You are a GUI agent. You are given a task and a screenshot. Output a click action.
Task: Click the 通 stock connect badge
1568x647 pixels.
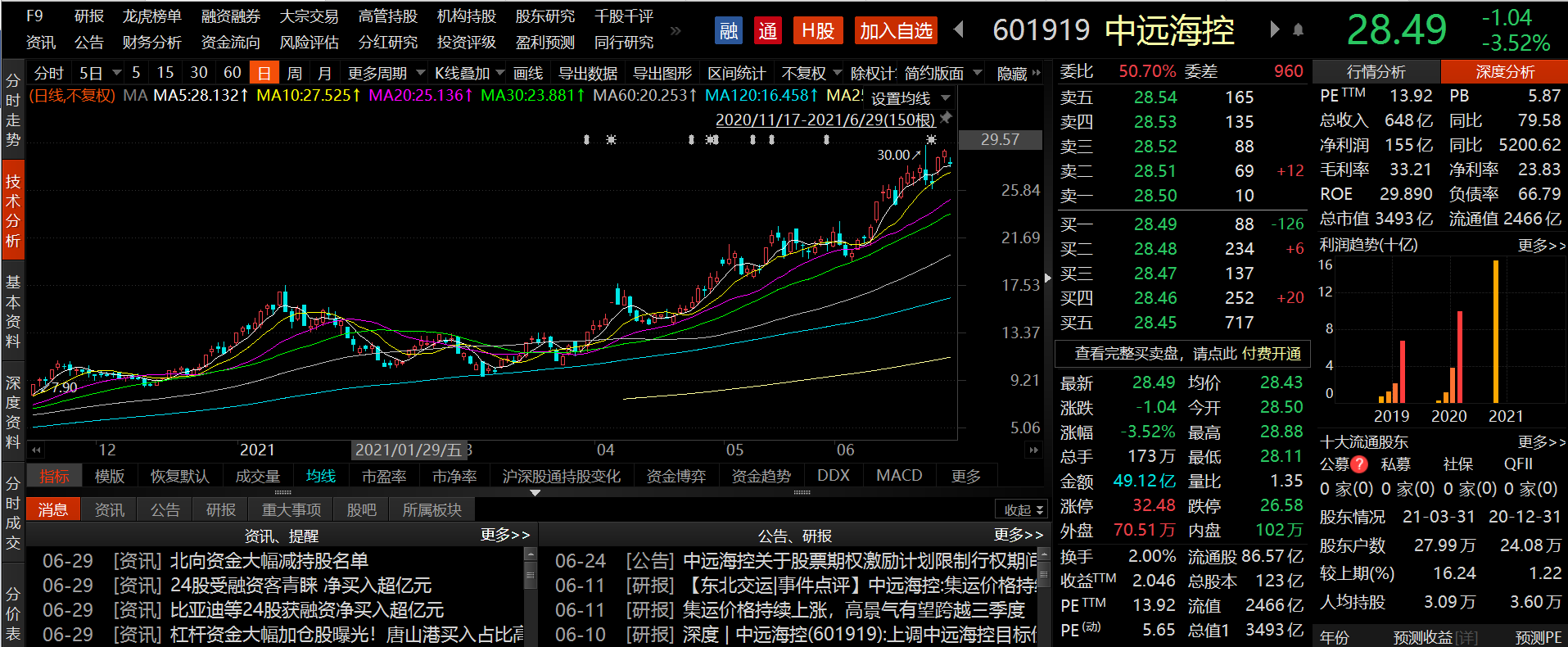click(767, 31)
